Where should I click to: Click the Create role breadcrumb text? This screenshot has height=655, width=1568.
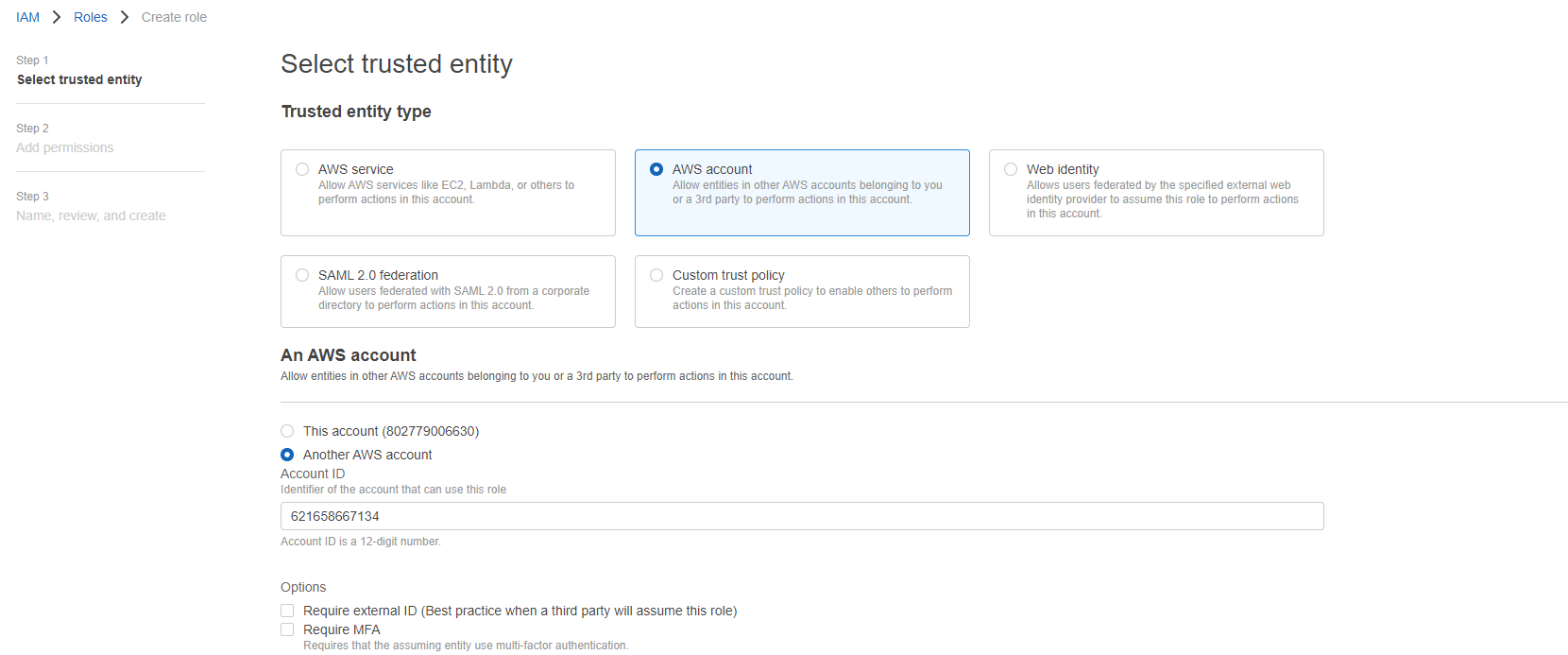(174, 17)
